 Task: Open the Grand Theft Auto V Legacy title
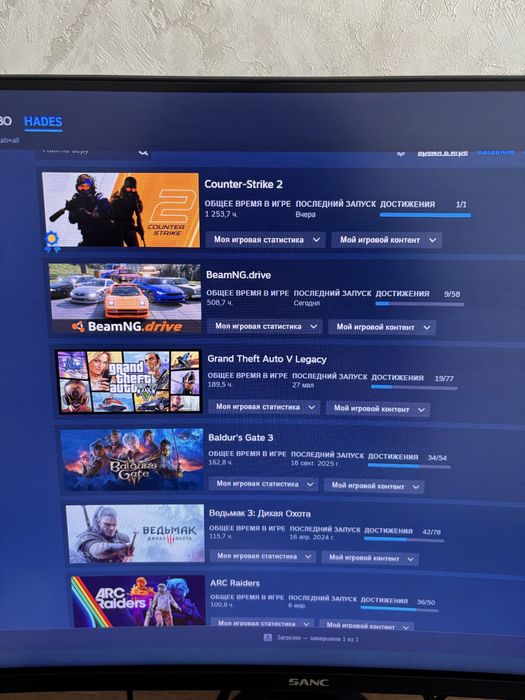pyautogui.click(x=267, y=359)
